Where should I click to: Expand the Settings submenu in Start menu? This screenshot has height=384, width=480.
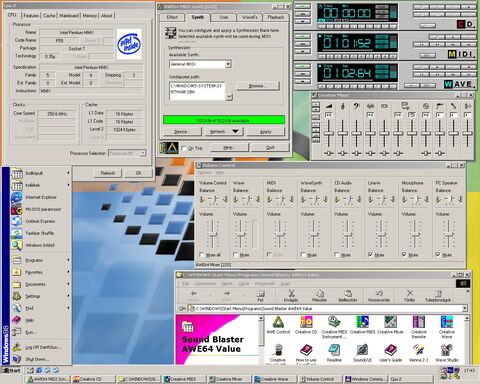tap(40, 296)
